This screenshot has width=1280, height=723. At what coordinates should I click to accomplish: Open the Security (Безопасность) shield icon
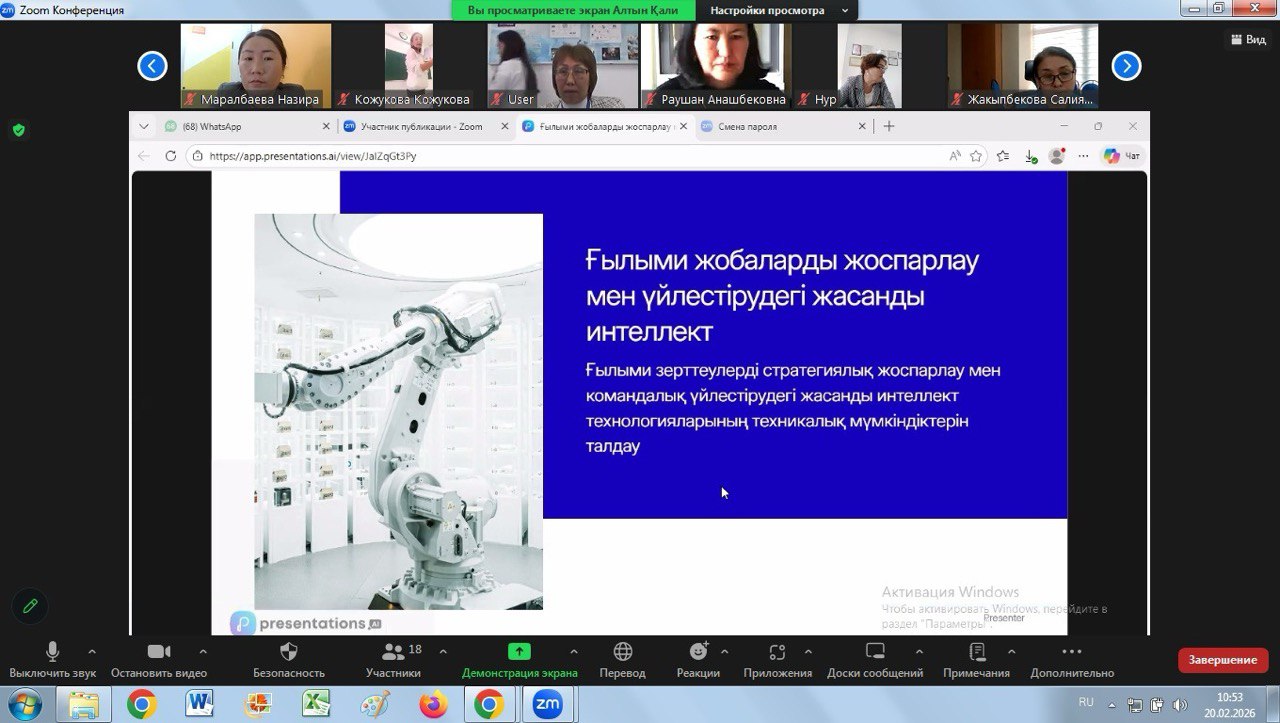288,652
